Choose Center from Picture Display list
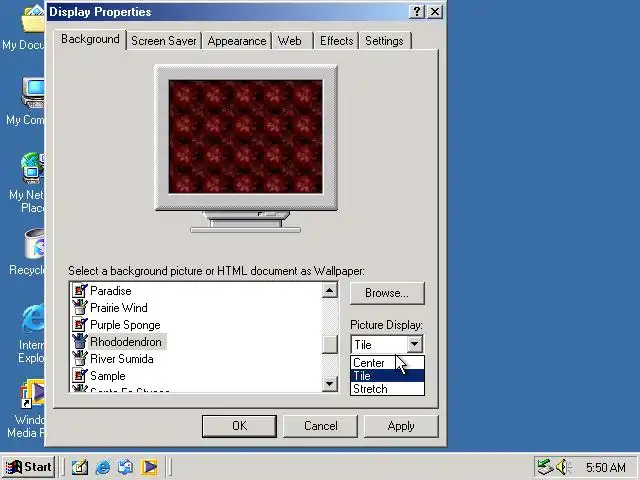This screenshot has height=480, width=640. point(387,362)
